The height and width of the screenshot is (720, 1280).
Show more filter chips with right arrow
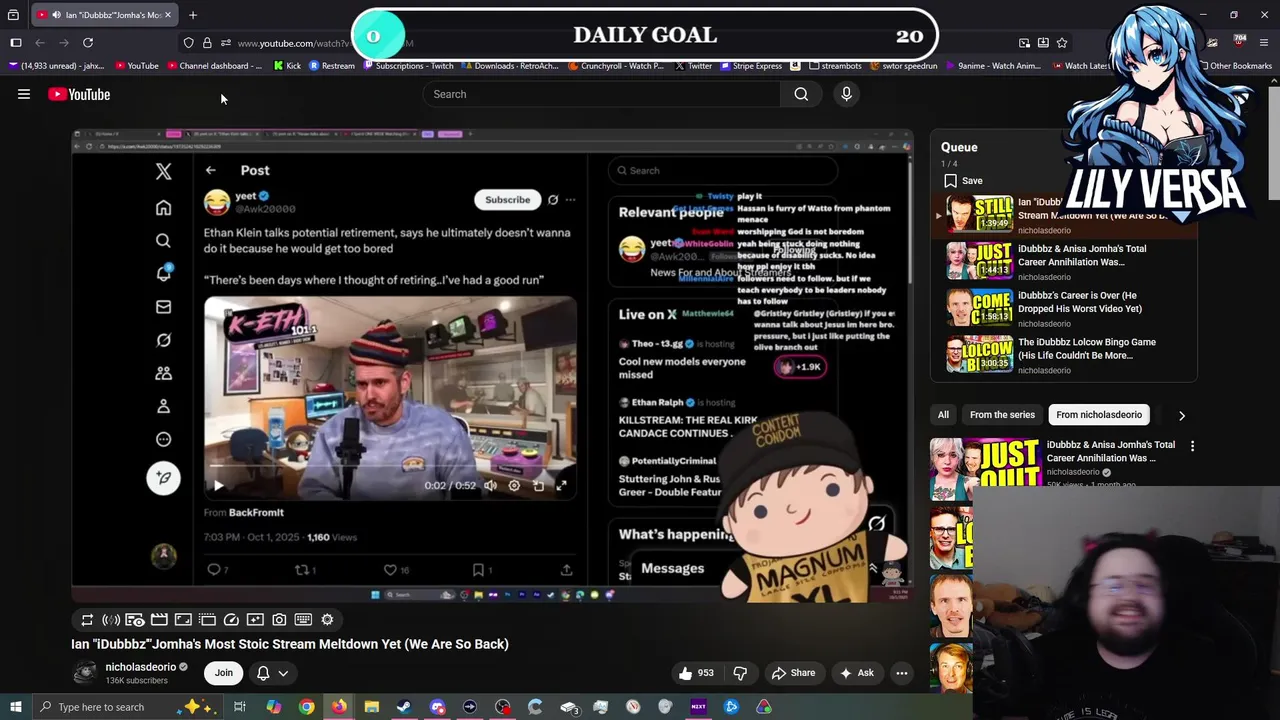(1181, 415)
